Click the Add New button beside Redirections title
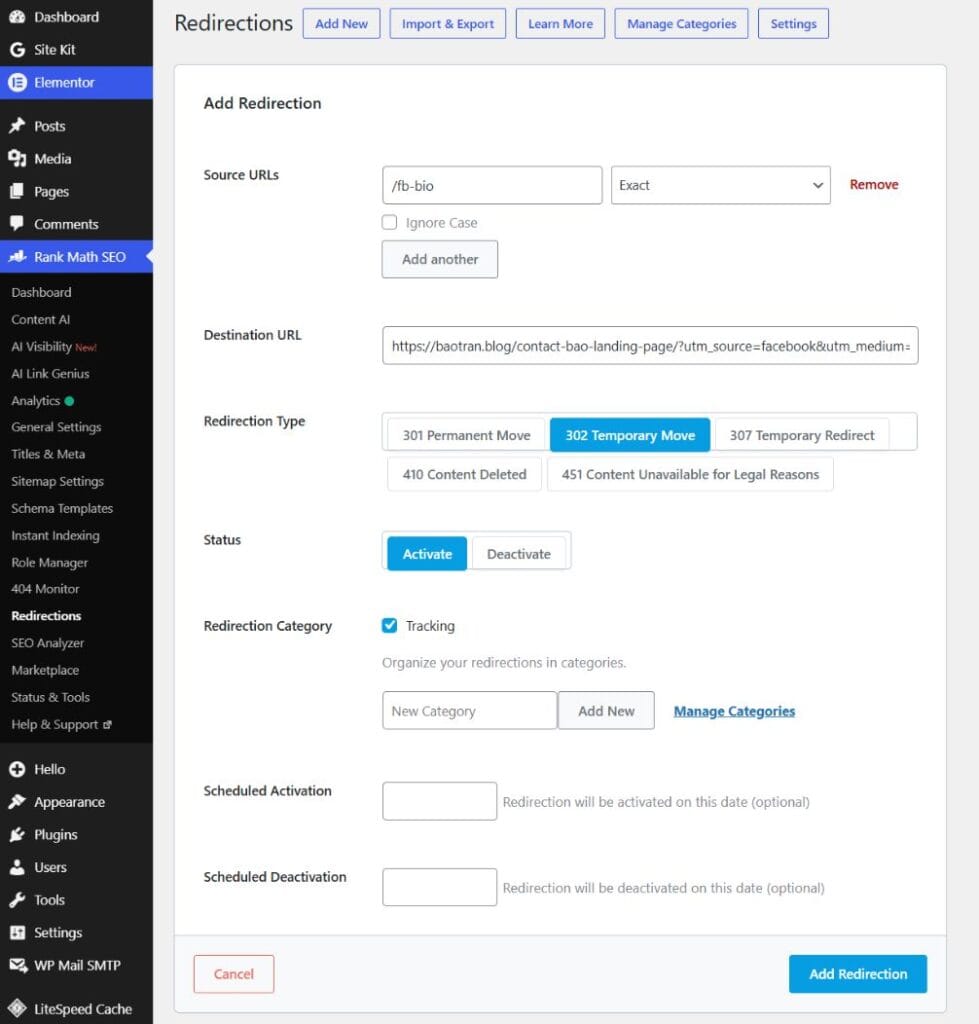This screenshot has width=979, height=1024. (341, 24)
